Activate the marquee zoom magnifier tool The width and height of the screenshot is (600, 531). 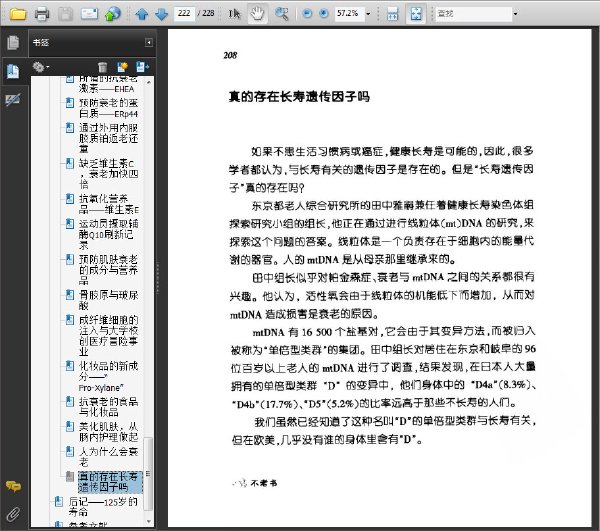[x=282, y=14]
